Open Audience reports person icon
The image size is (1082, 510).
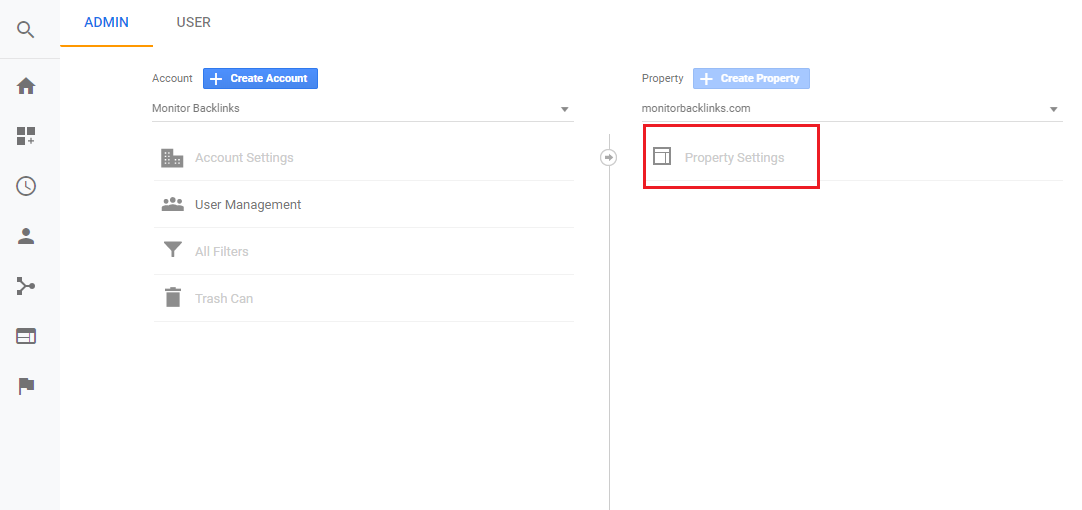tap(26, 236)
